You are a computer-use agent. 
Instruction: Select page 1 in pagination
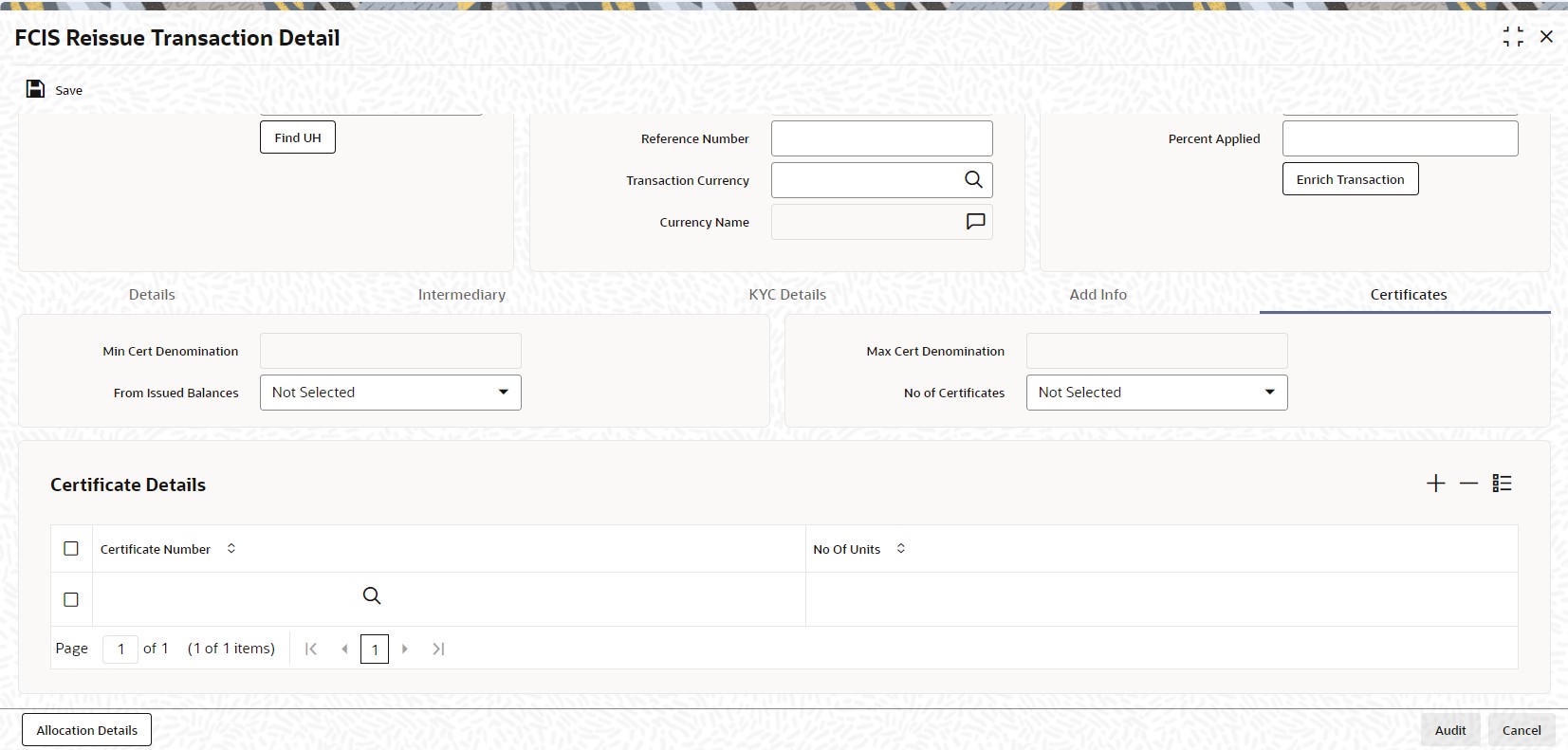[x=375, y=649]
